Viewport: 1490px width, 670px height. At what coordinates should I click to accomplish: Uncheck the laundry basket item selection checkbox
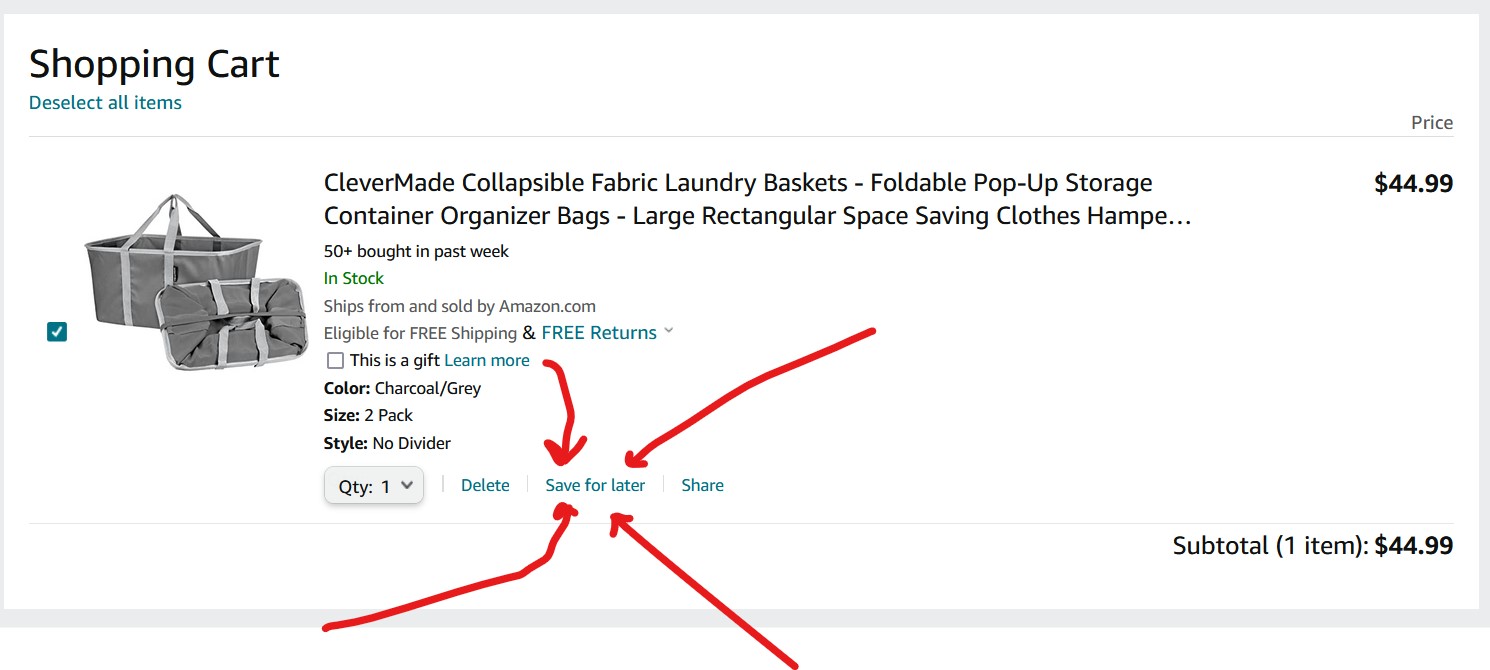point(57,332)
